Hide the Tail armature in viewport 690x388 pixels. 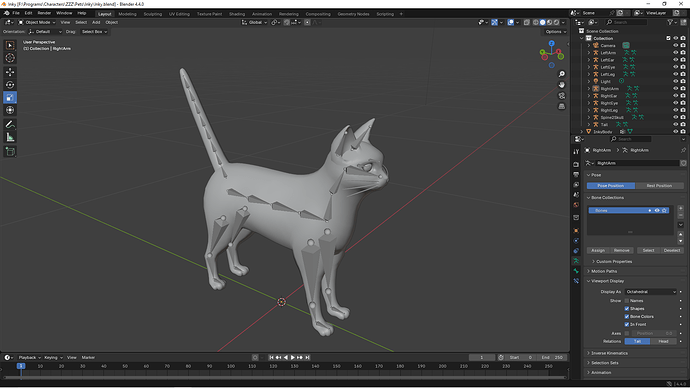675,124
